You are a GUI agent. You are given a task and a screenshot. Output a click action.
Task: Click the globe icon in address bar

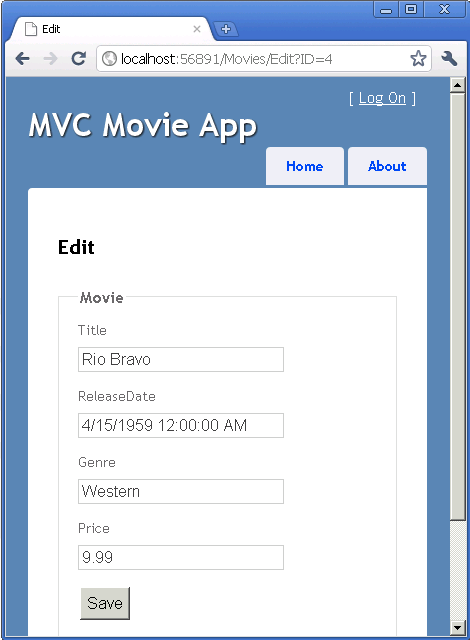tap(109, 59)
